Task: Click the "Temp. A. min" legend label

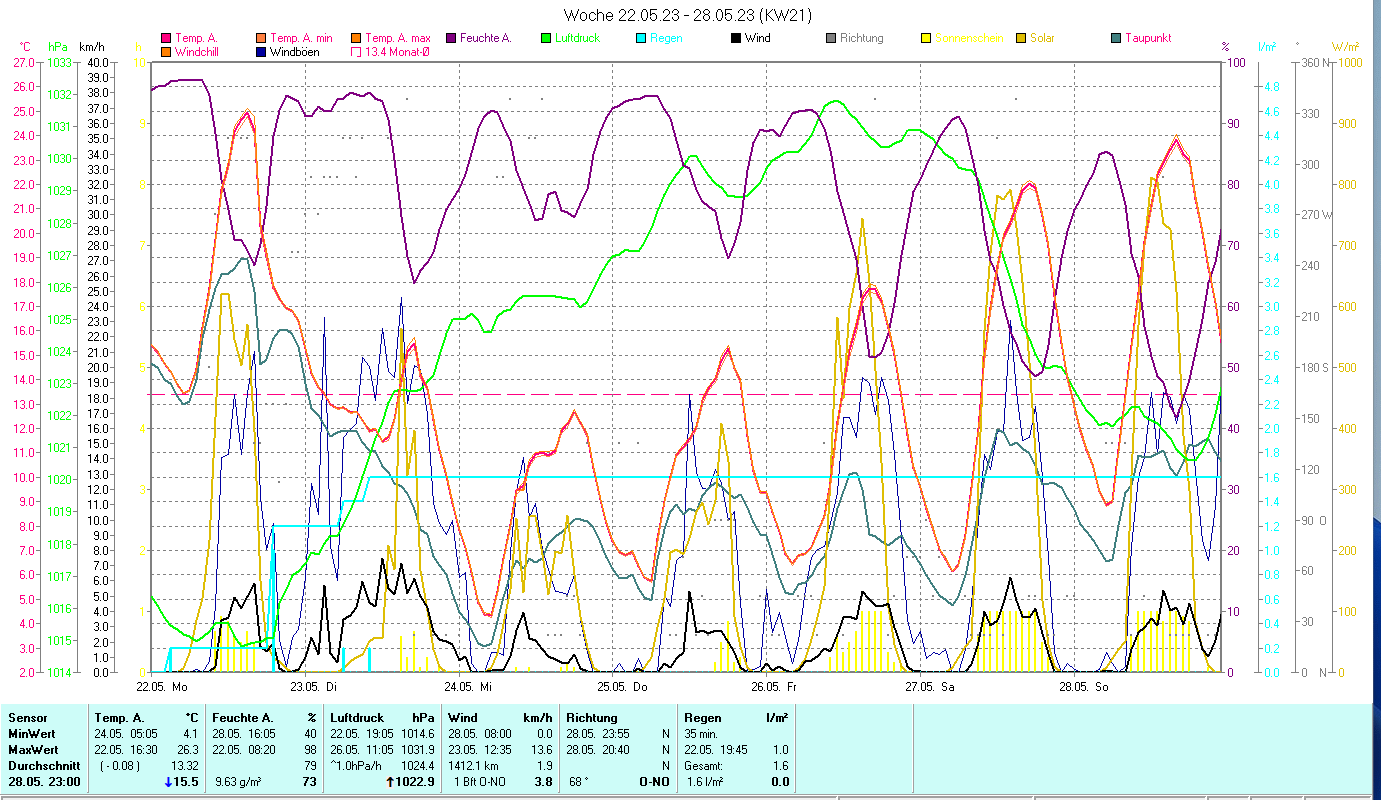Action: pos(302,38)
